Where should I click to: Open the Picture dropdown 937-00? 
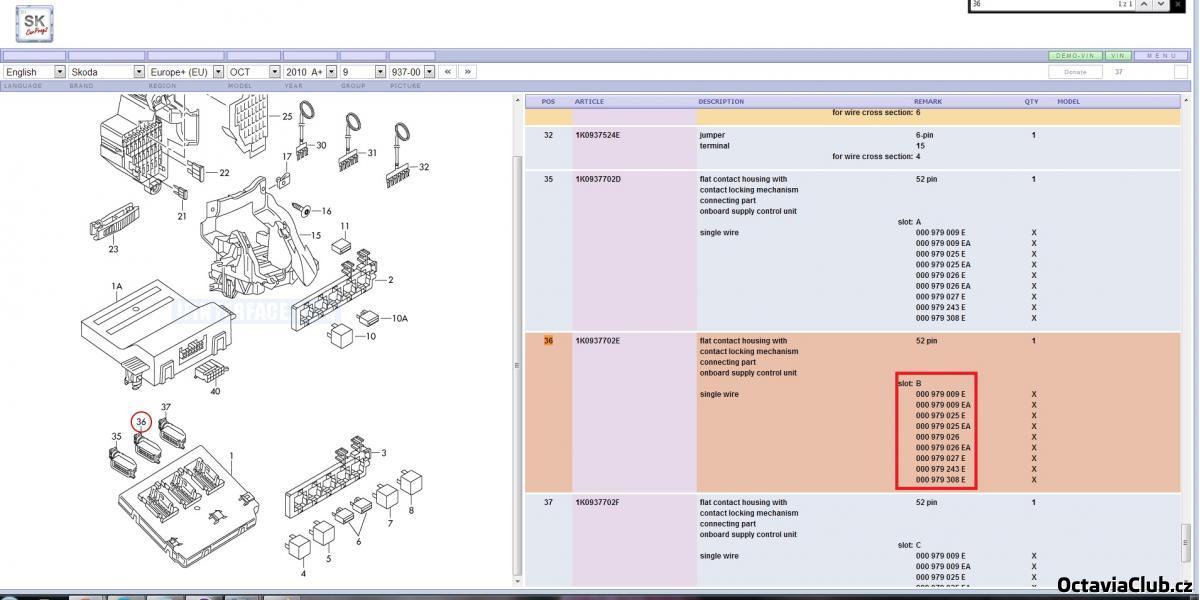412,72
